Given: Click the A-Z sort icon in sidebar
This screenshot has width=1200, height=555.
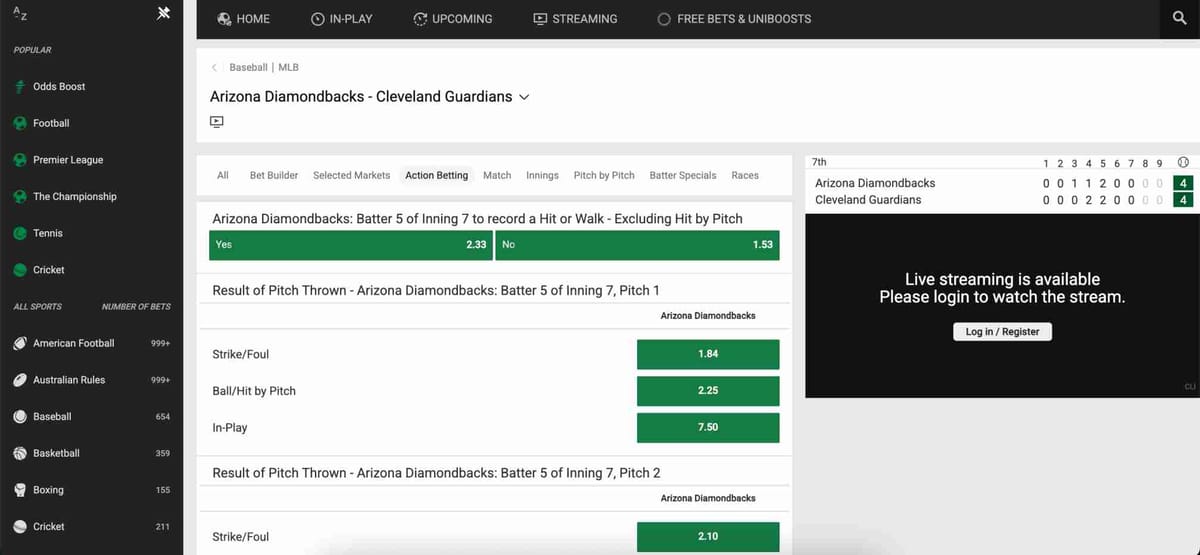Looking at the screenshot, I should pos(19,13).
